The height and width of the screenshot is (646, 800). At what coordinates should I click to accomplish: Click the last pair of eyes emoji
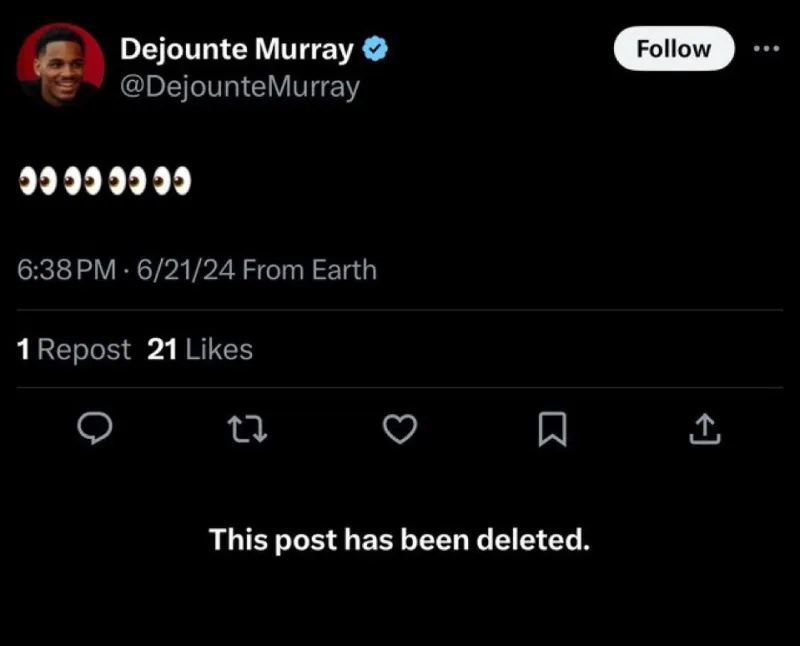pos(172,182)
